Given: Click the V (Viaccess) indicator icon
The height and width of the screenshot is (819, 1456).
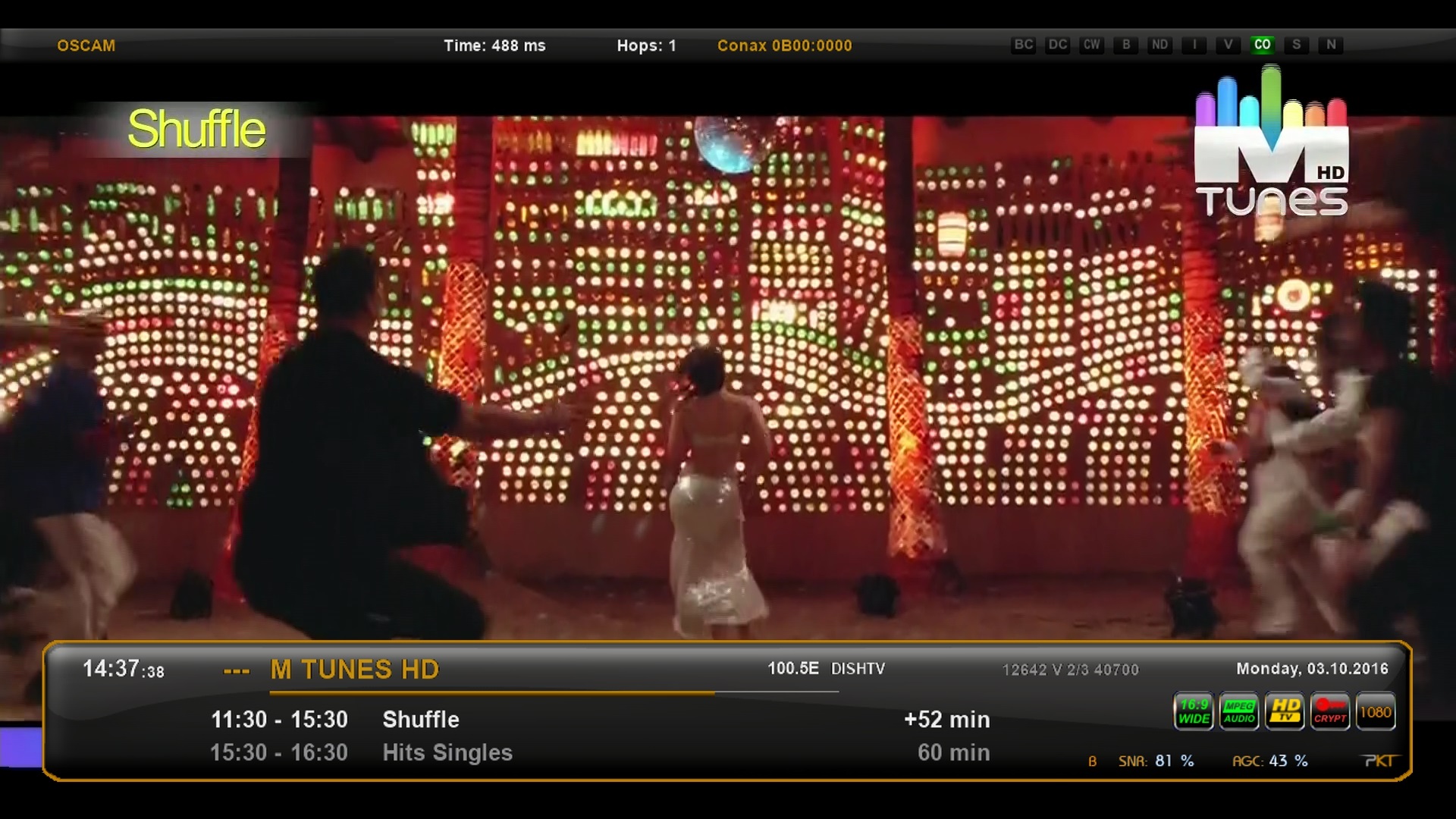Looking at the screenshot, I should click(1228, 45).
